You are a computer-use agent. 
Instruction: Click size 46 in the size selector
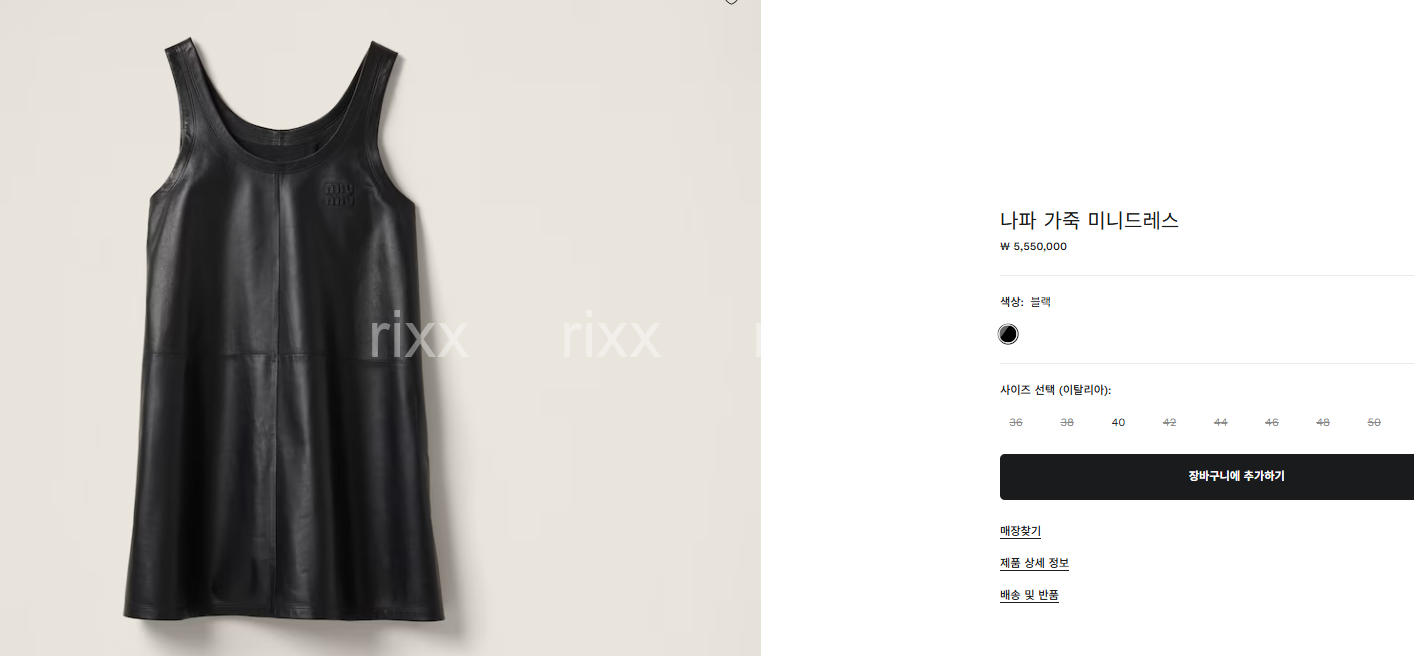click(1271, 422)
